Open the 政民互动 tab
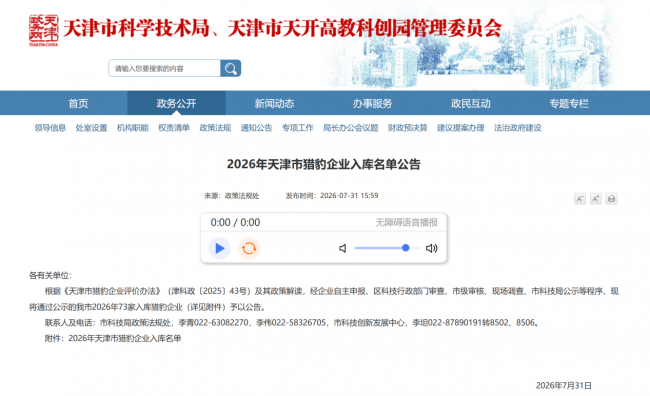This screenshot has height=396, width=650. [x=471, y=103]
